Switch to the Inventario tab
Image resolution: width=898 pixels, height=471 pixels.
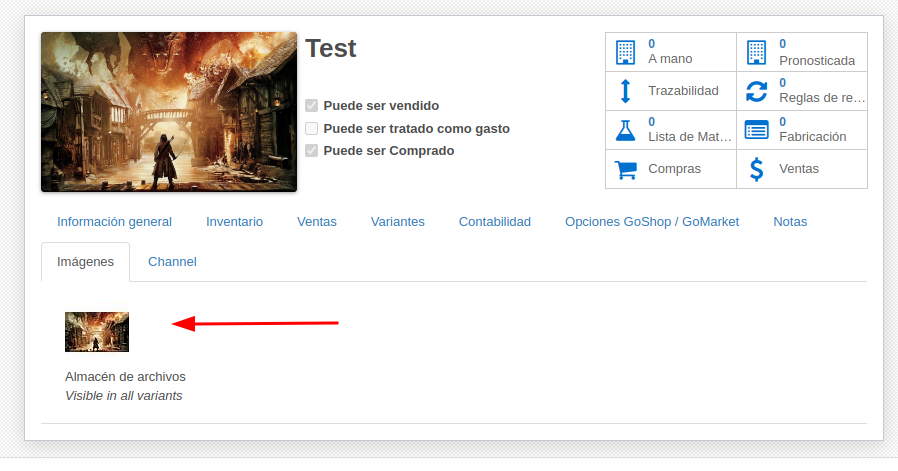[234, 222]
